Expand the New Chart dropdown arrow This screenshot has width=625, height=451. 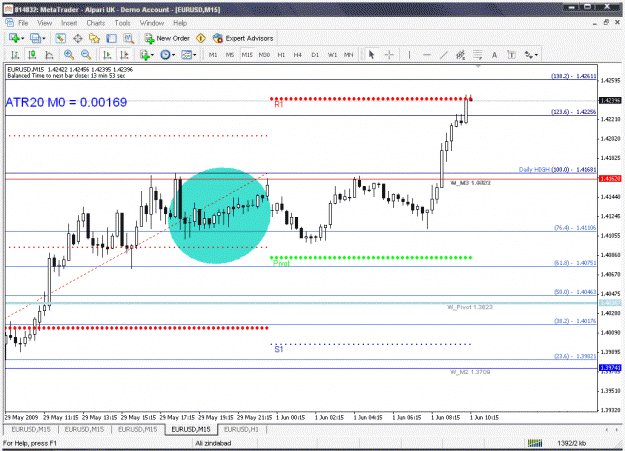[x=23, y=39]
